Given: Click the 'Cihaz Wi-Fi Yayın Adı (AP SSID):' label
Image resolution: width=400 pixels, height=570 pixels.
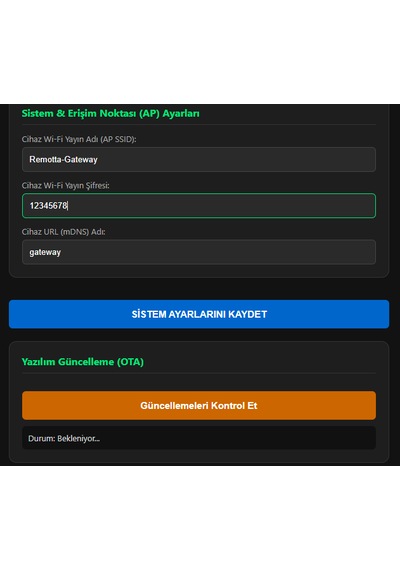Looking at the screenshot, I should pos(79,139).
